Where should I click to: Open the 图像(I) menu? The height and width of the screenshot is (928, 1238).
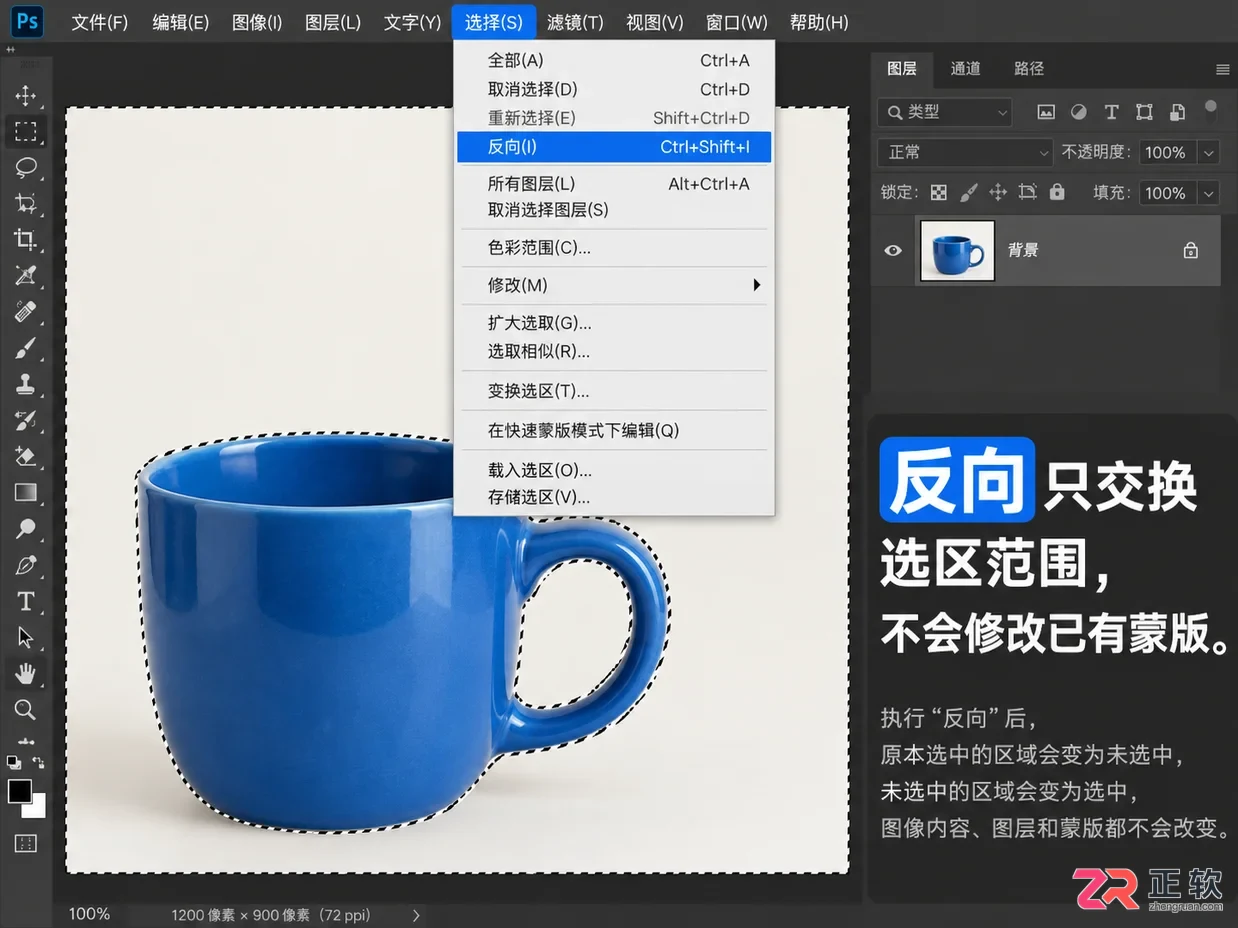257,22
